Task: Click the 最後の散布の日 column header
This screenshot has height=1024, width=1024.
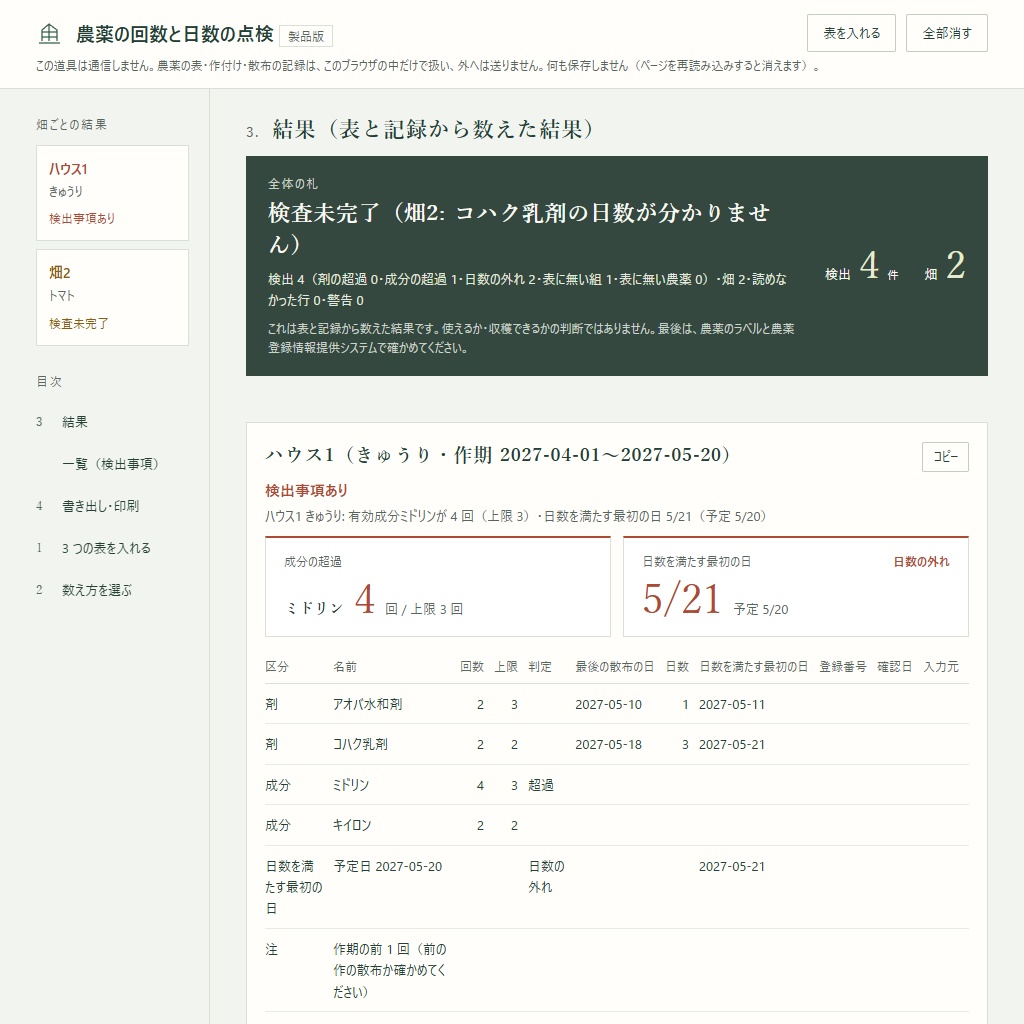Action: coord(615,667)
